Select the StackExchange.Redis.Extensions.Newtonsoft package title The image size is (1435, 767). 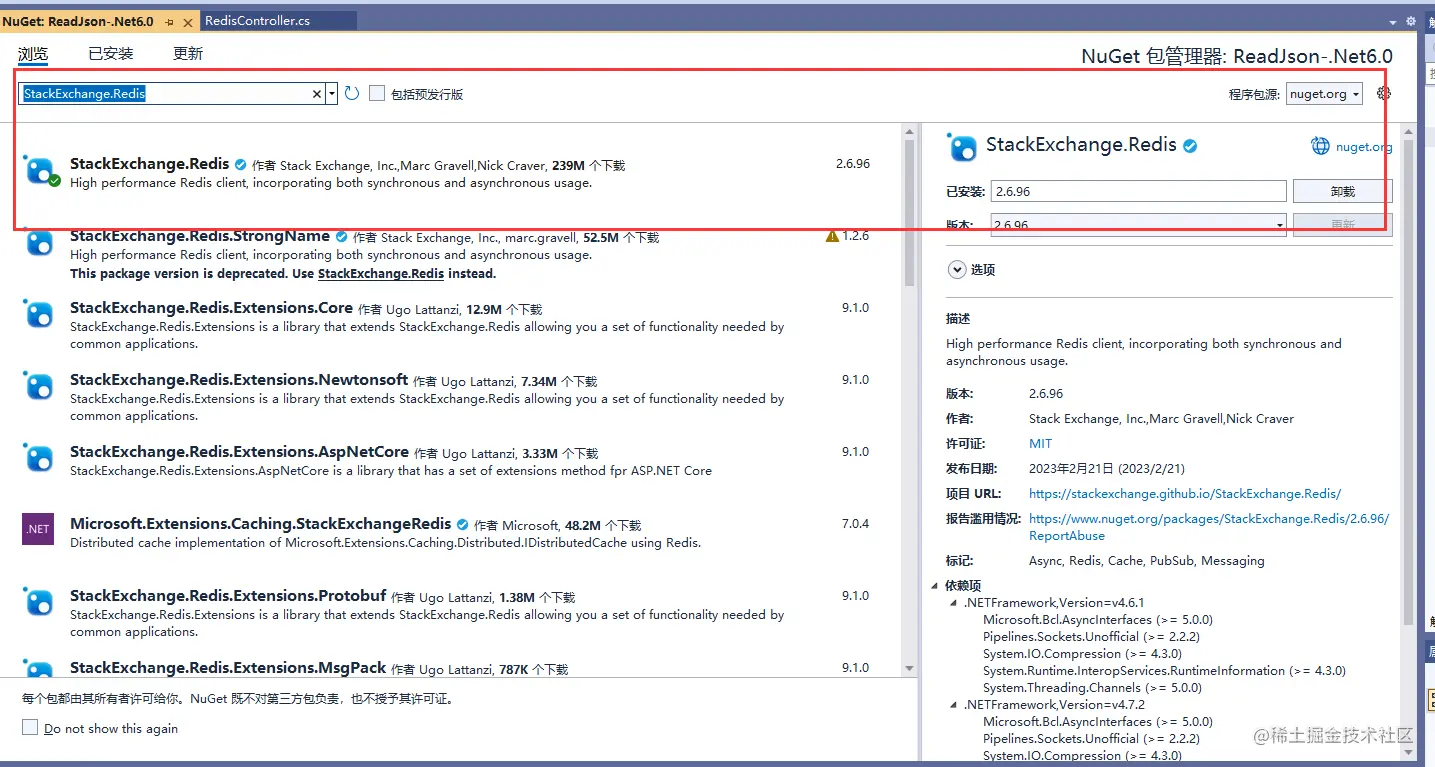239,380
